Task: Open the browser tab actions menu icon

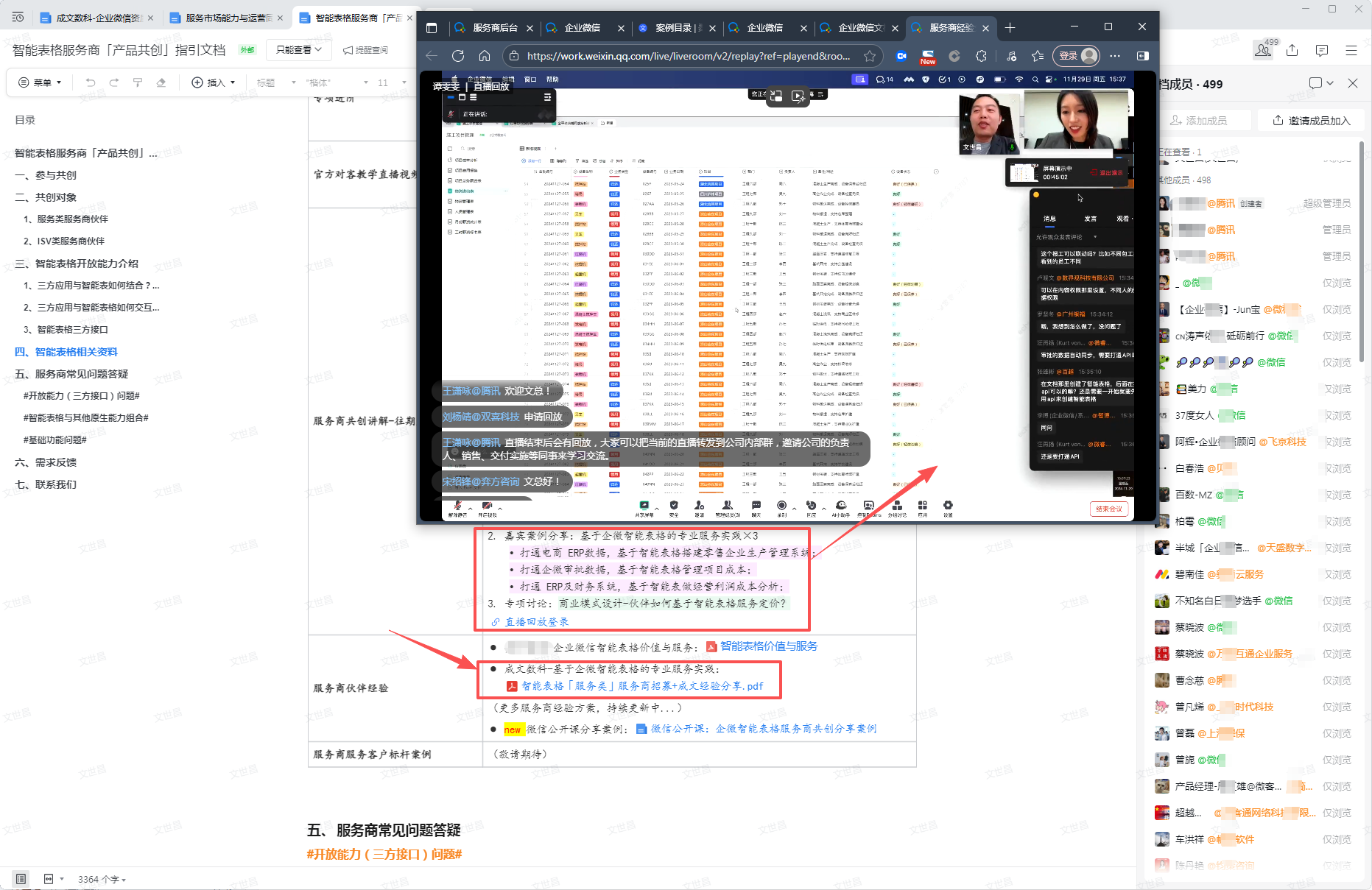Action: click(432, 28)
